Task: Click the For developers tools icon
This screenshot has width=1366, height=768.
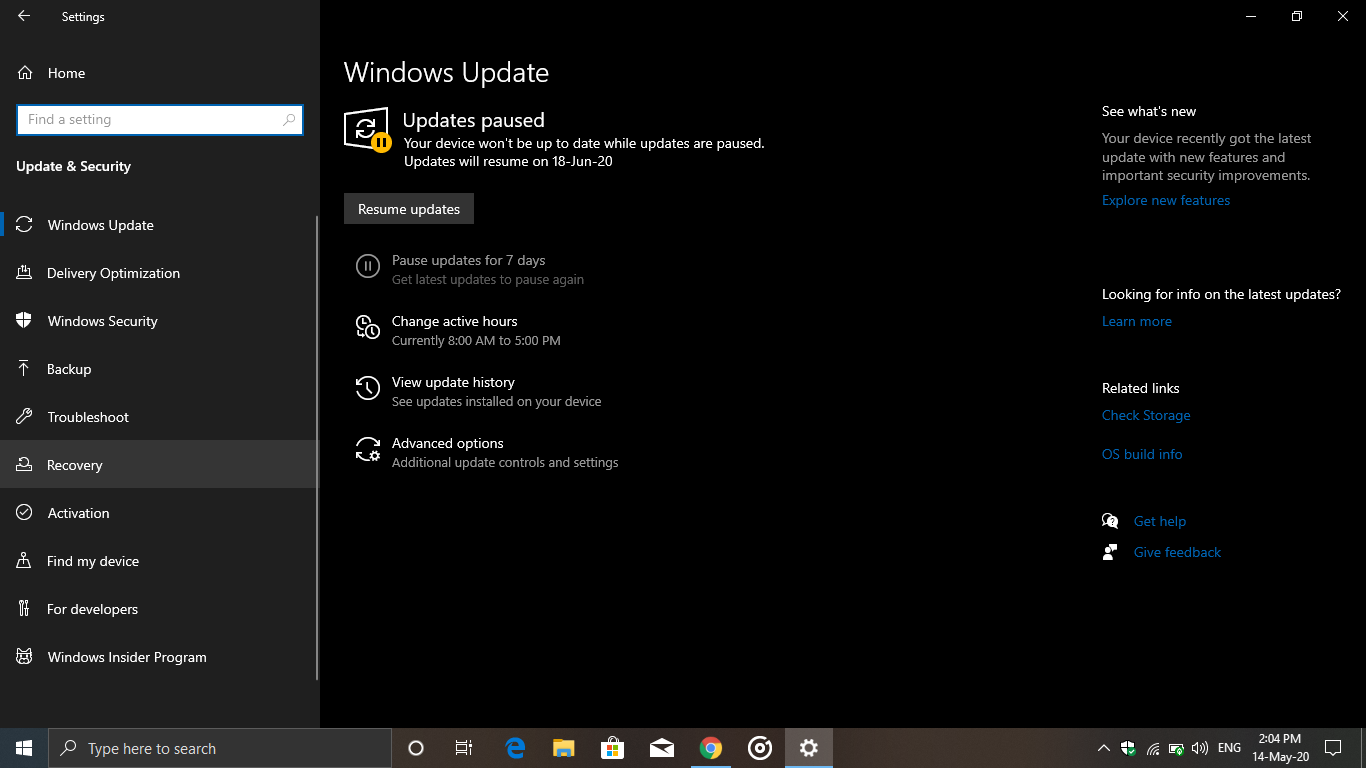Action: tap(25, 609)
